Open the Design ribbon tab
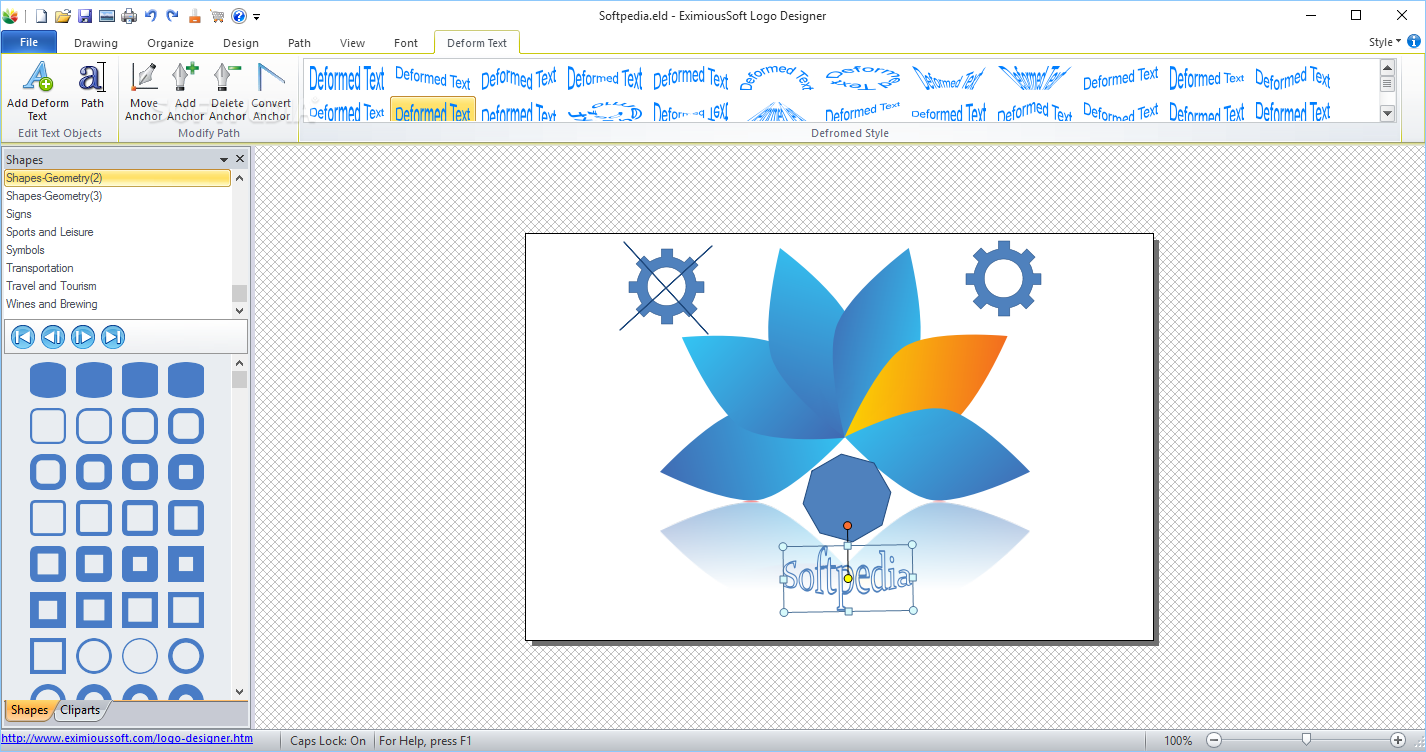 241,43
